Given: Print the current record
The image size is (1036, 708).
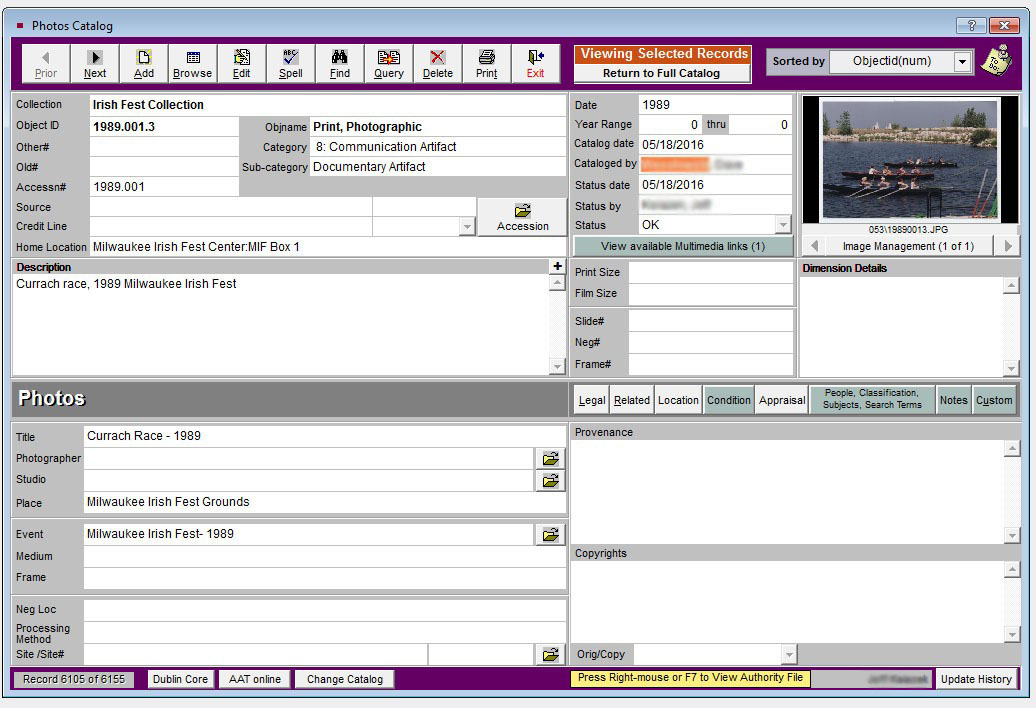Looking at the screenshot, I should click(486, 64).
